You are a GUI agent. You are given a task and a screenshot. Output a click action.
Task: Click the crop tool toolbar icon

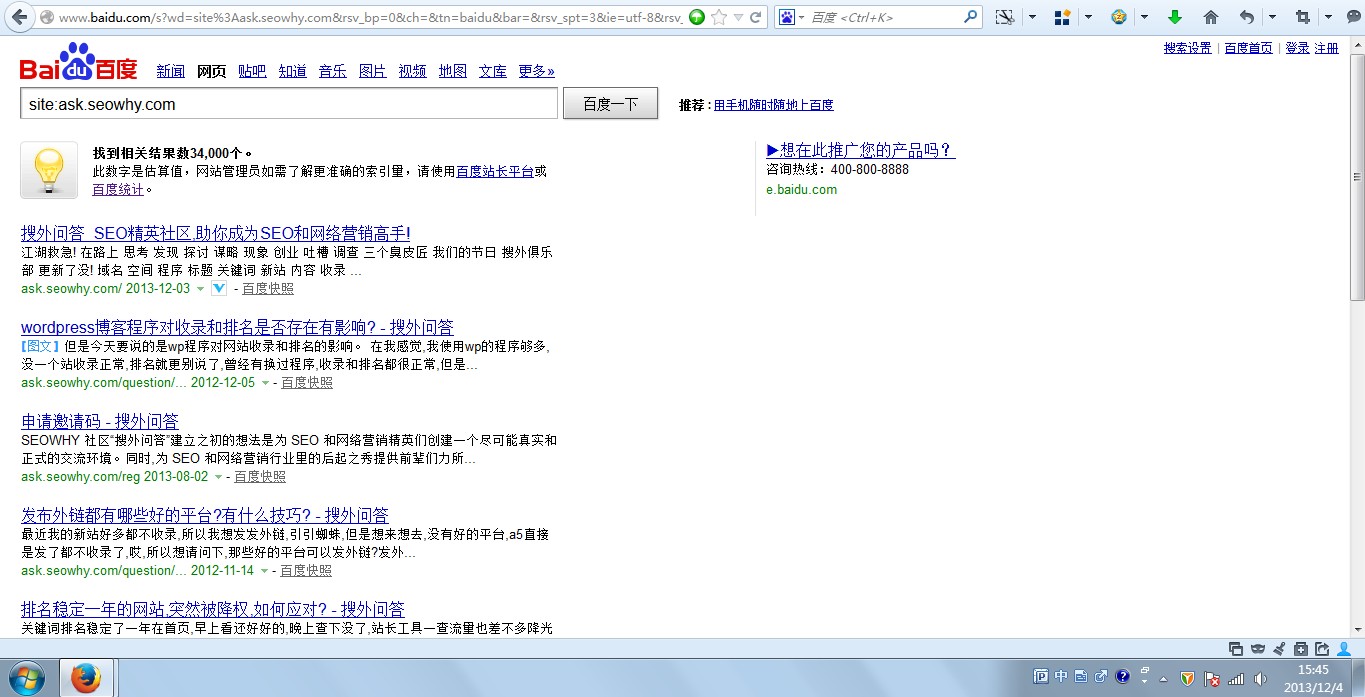click(1302, 17)
